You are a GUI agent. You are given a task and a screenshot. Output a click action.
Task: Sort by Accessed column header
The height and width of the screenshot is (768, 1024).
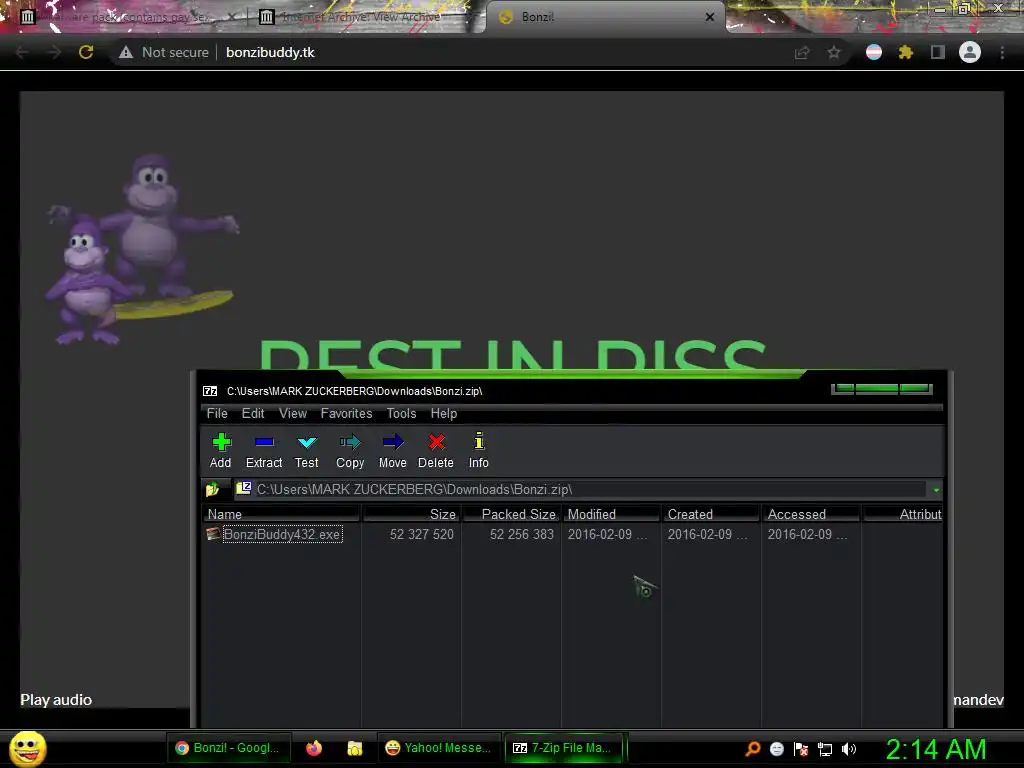pos(811,514)
